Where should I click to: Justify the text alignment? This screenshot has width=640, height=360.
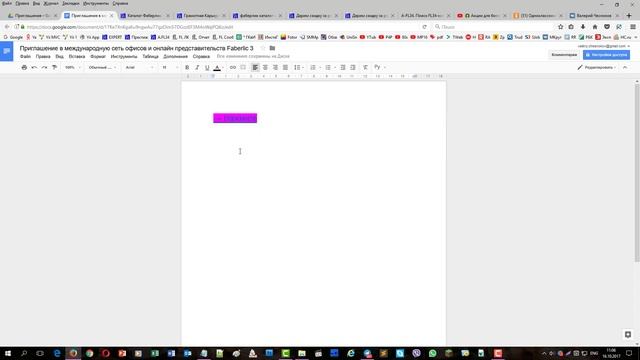tap(285, 67)
